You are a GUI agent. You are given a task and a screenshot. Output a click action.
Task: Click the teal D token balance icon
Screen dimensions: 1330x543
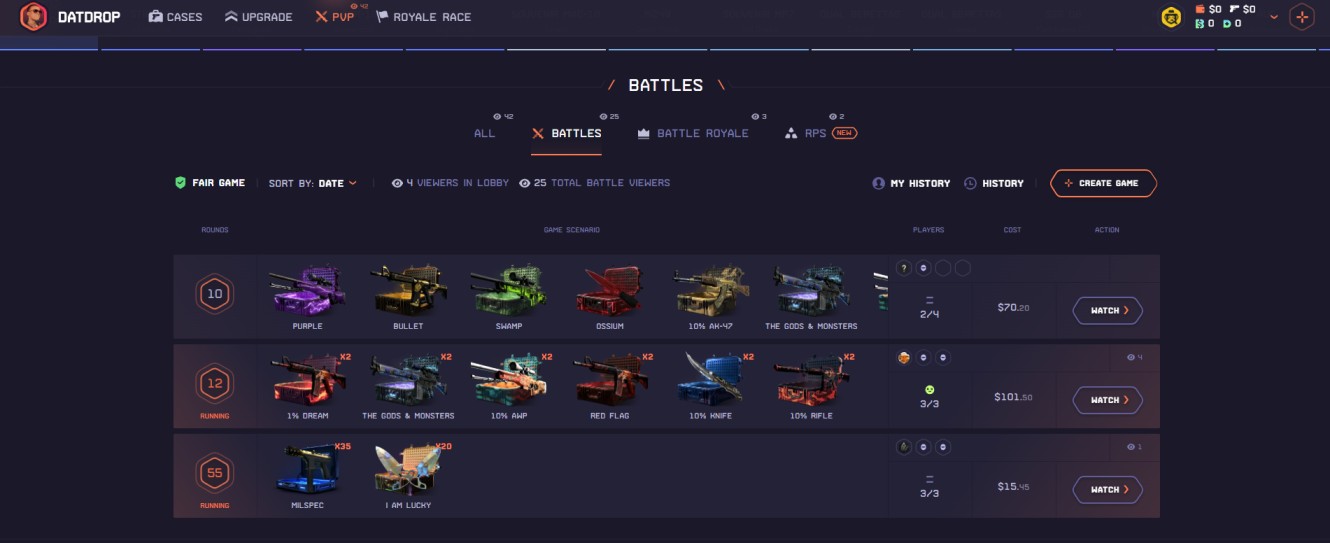tap(1227, 23)
